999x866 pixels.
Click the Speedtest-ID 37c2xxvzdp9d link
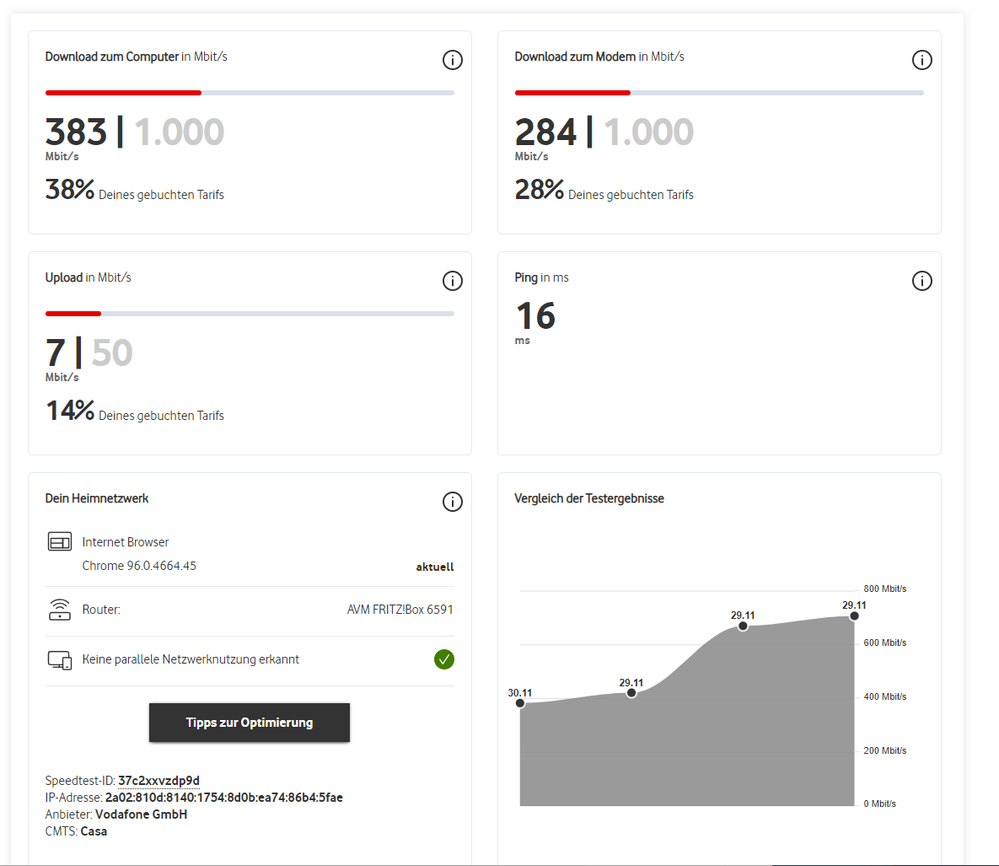pos(159,781)
